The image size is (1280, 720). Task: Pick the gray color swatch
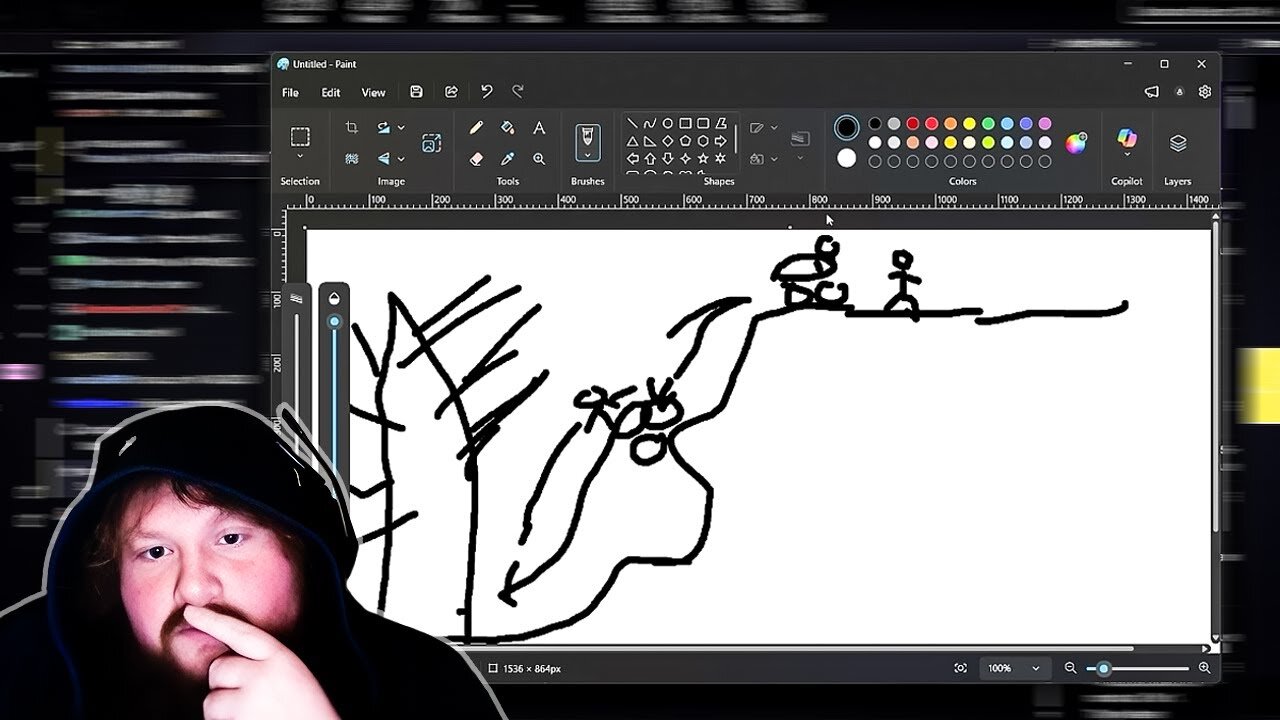[894, 124]
